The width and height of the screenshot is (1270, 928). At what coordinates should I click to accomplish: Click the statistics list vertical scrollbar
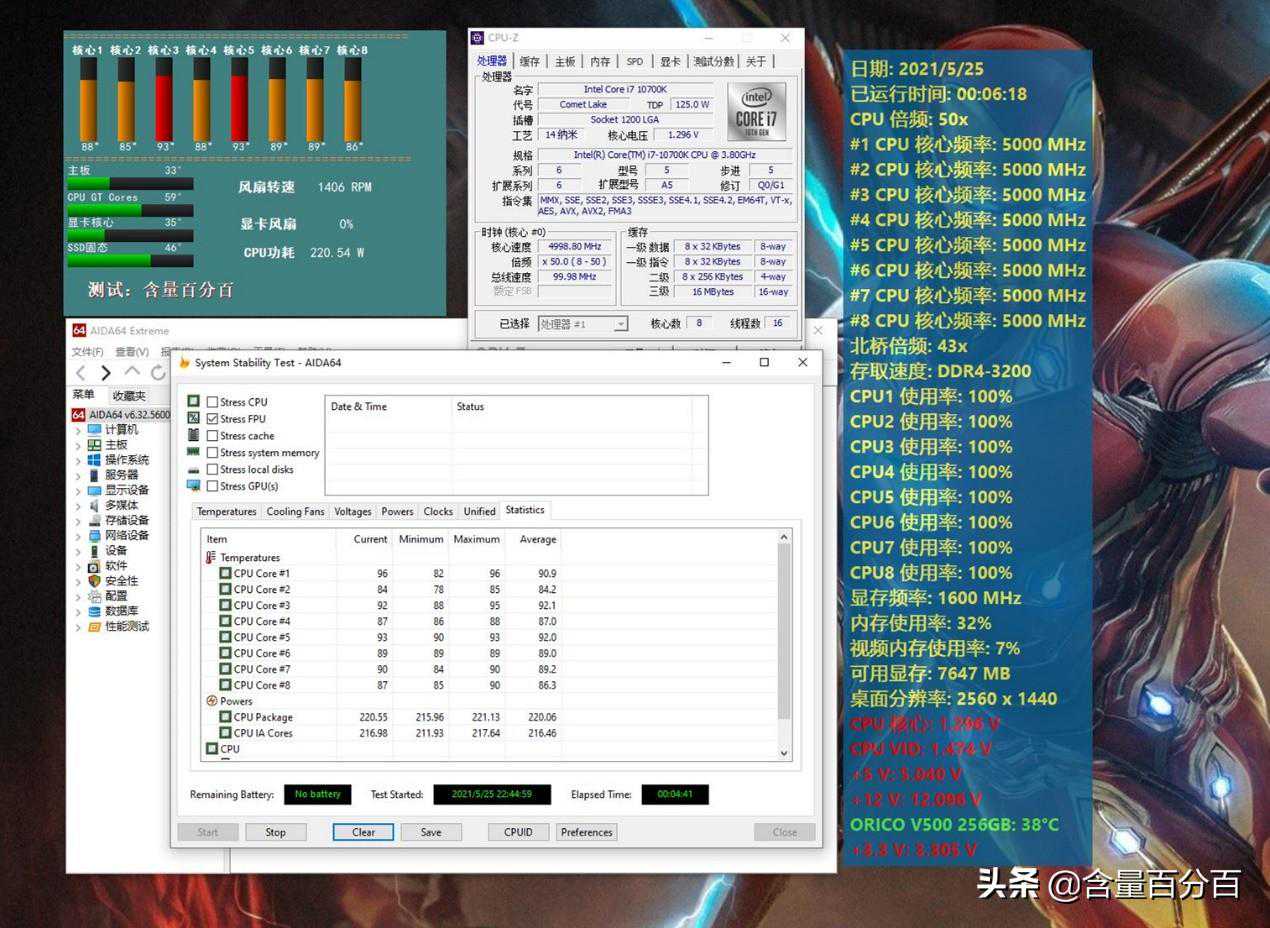click(784, 640)
